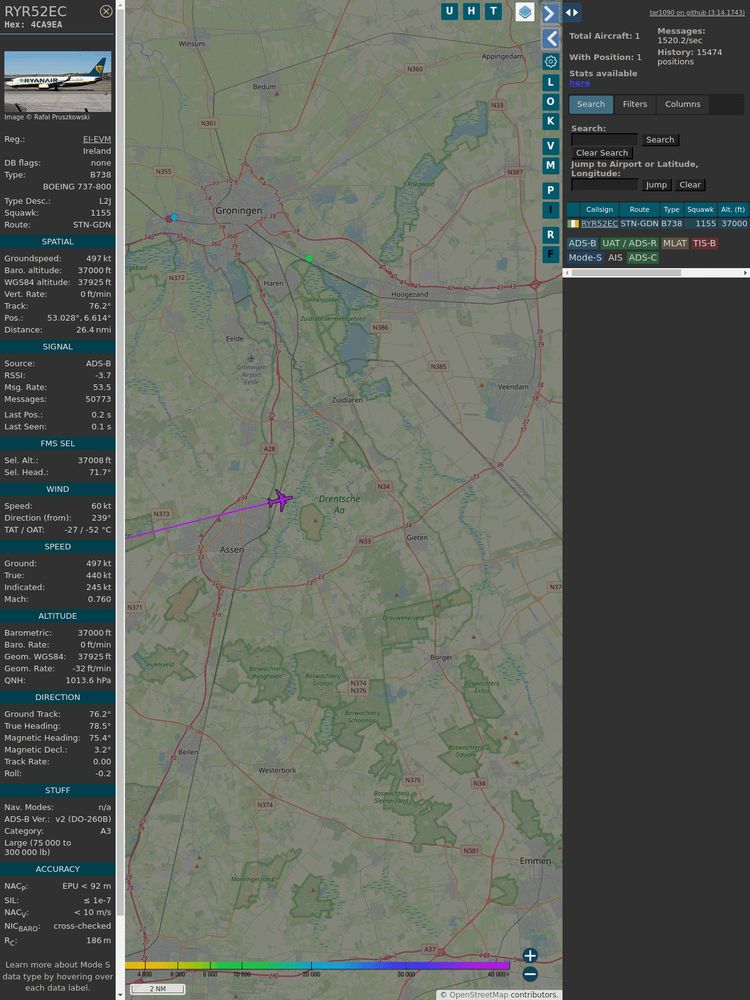The width and height of the screenshot is (750, 1000).
Task: Select the RYR52EC callsign in table
Action: coord(599,223)
